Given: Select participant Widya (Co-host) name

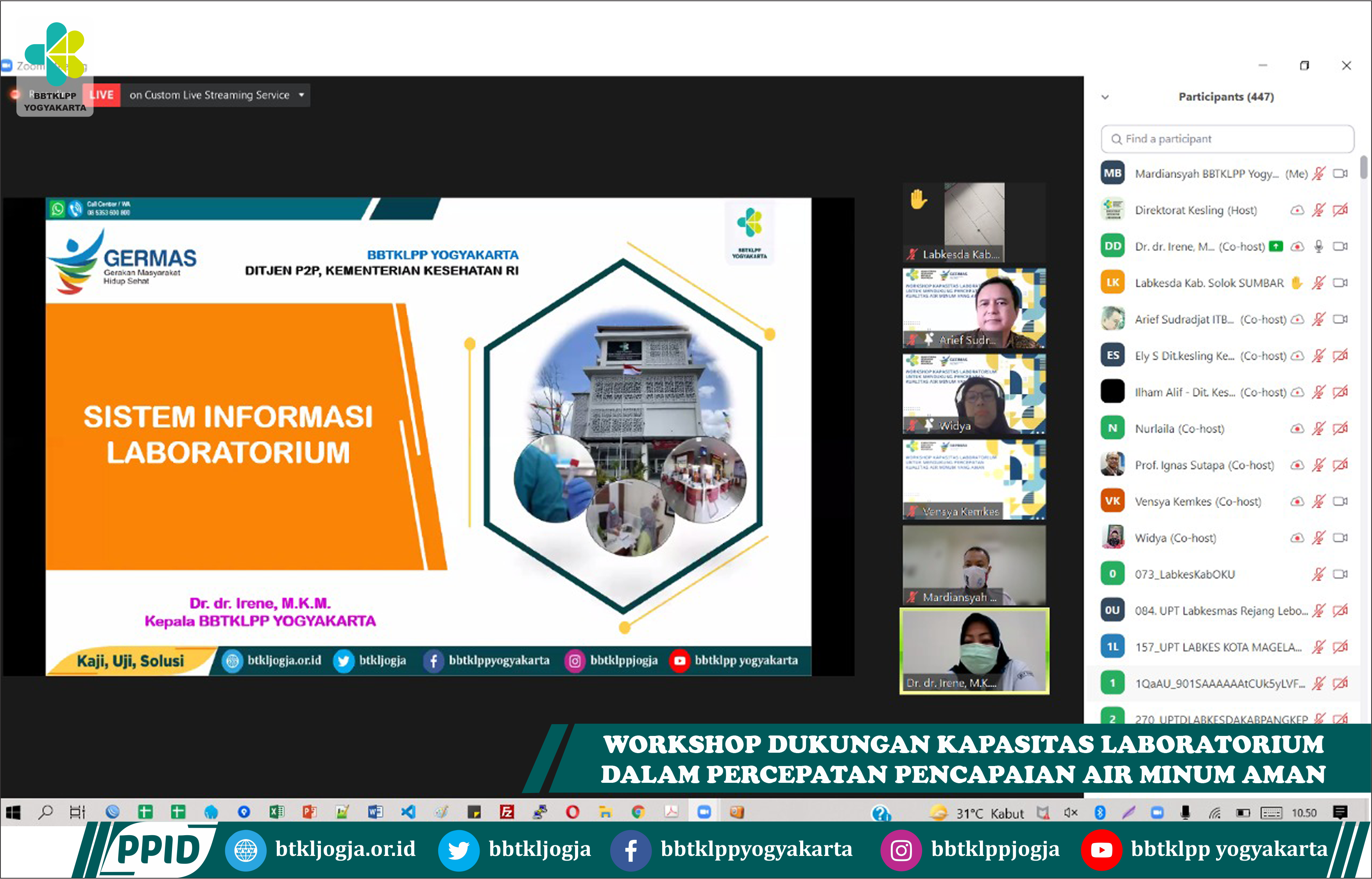Looking at the screenshot, I should pyautogui.click(x=1175, y=538).
